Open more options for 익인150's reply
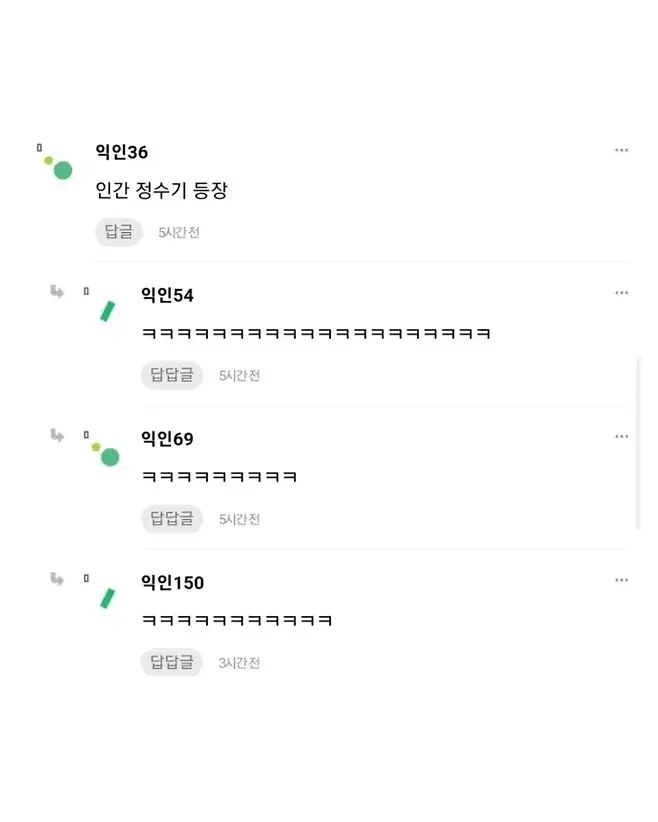Image resolution: width=658 pixels, height=822 pixels. (x=621, y=580)
